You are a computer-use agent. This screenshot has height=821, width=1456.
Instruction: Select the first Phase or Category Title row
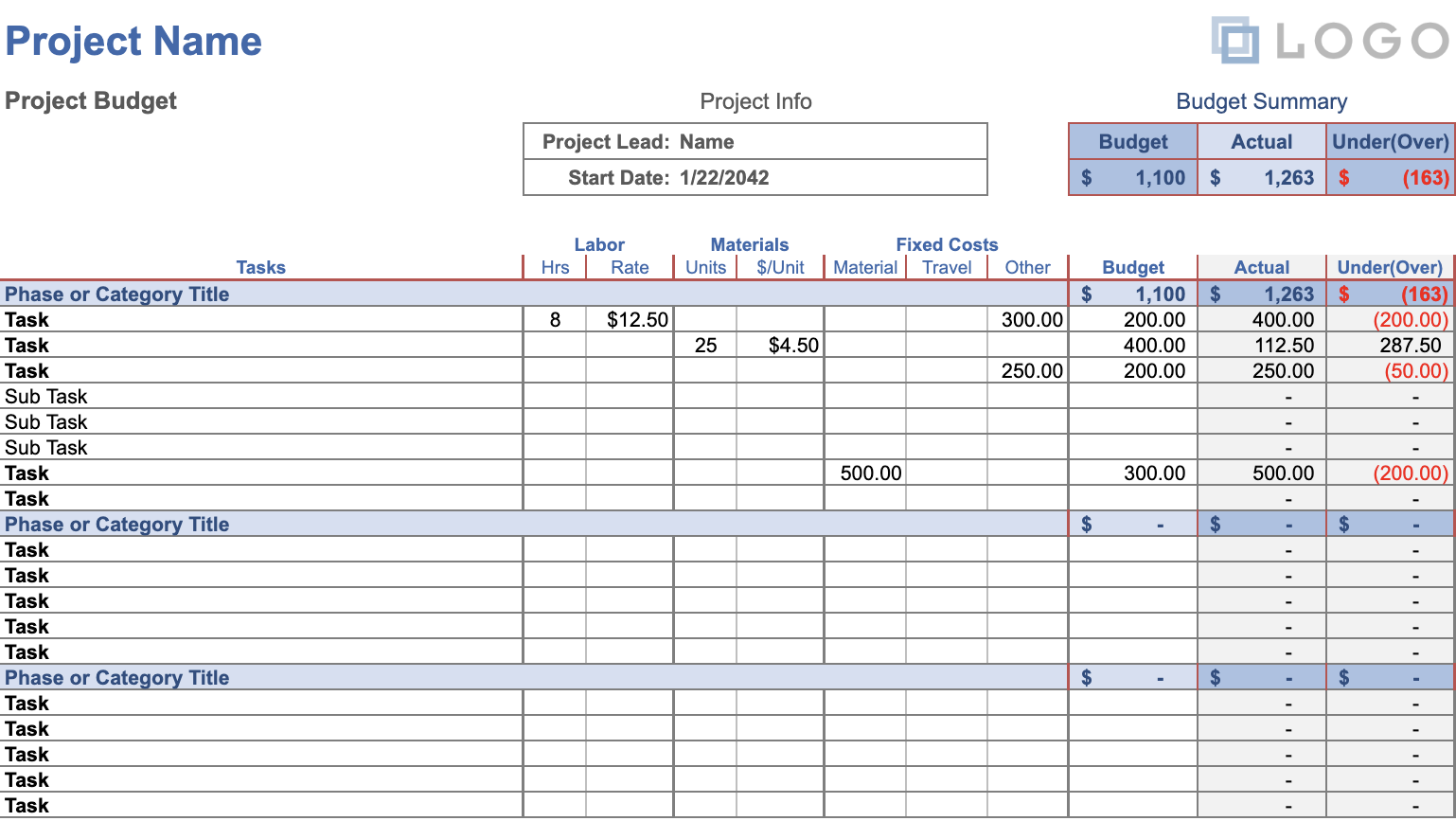117,294
